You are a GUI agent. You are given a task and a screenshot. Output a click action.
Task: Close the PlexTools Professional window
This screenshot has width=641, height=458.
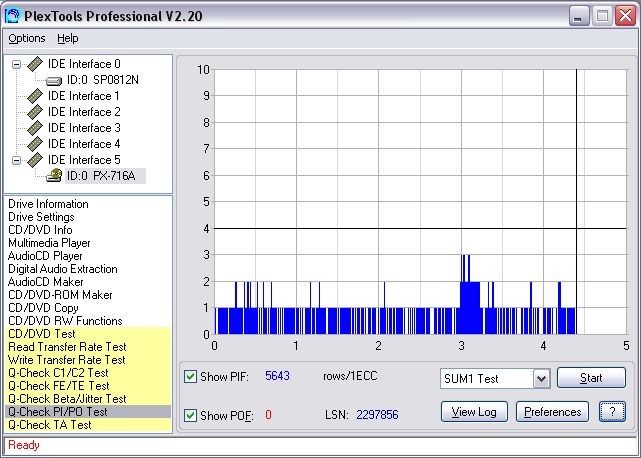[625, 16]
